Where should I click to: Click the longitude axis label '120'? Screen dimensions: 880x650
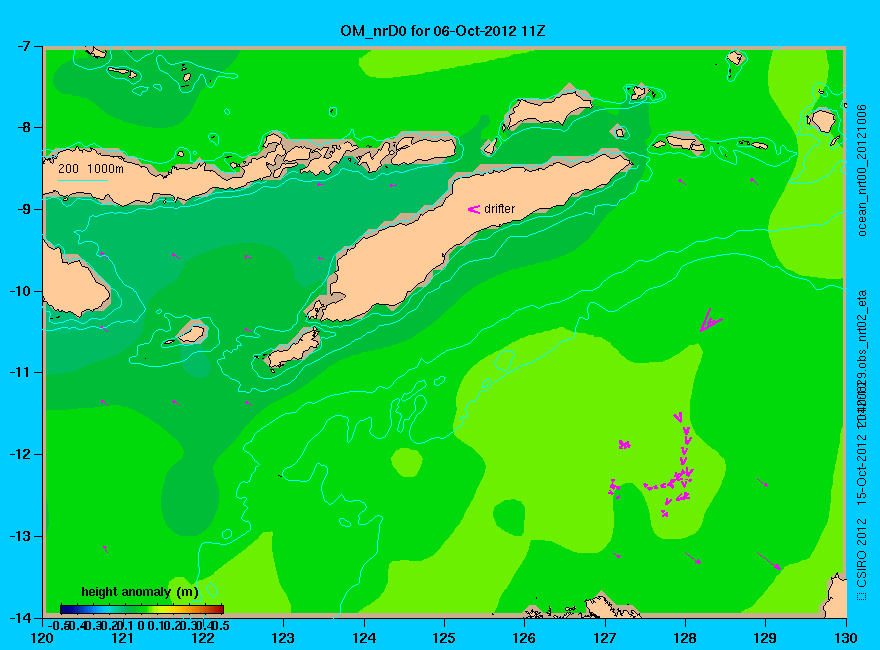click(43, 638)
